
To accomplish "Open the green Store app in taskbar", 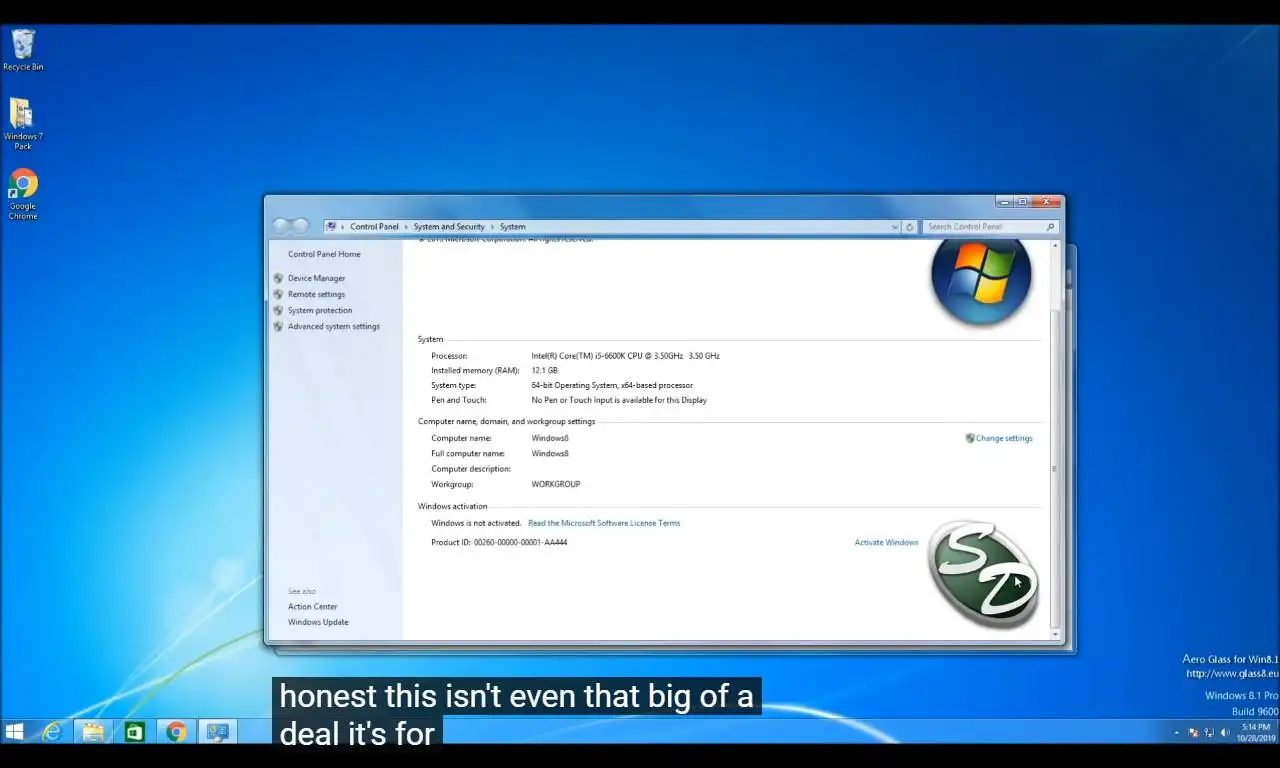I will tap(134, 732).
